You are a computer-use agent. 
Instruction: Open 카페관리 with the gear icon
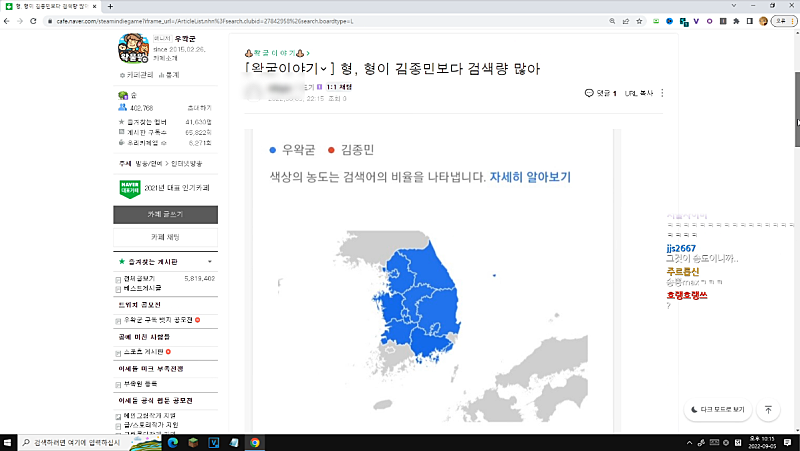click(x=136, y=75)
